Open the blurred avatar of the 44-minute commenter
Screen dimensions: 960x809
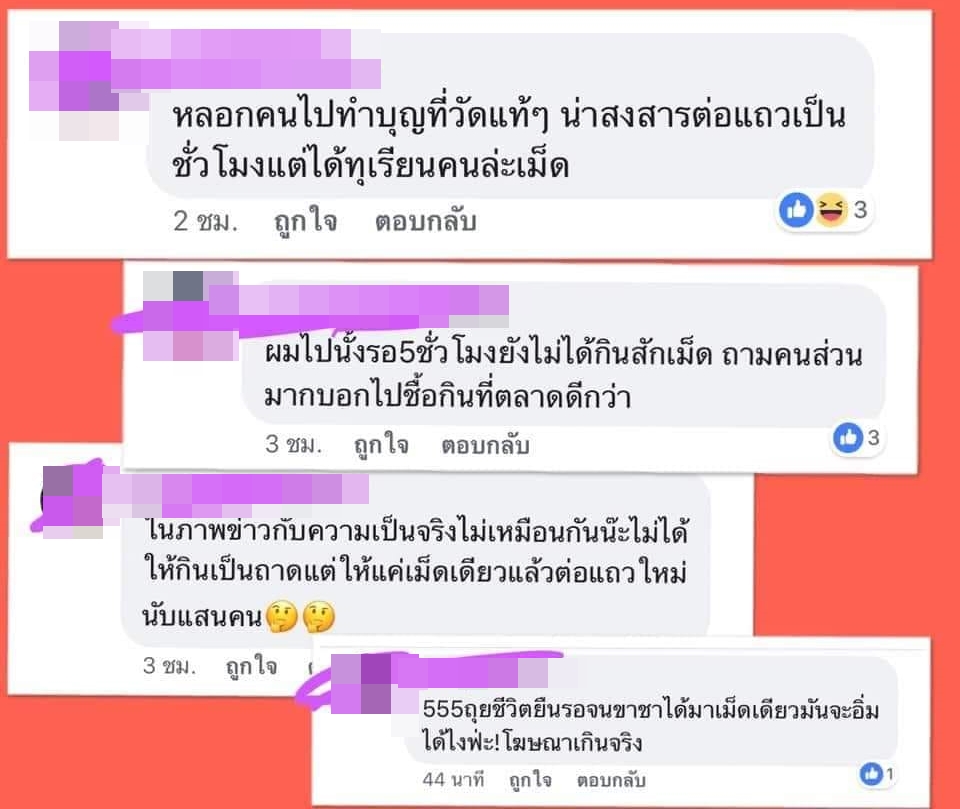coord(361,684)
